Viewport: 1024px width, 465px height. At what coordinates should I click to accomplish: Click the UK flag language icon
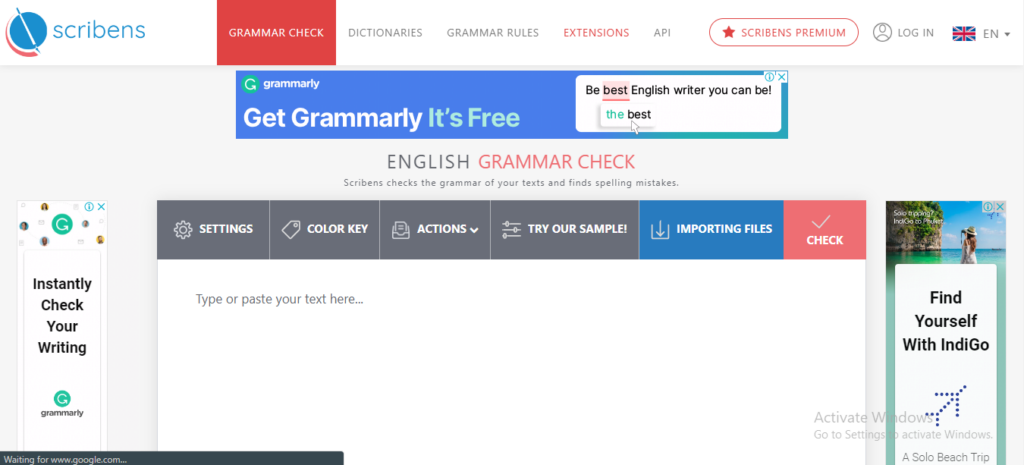coord(964,33)
